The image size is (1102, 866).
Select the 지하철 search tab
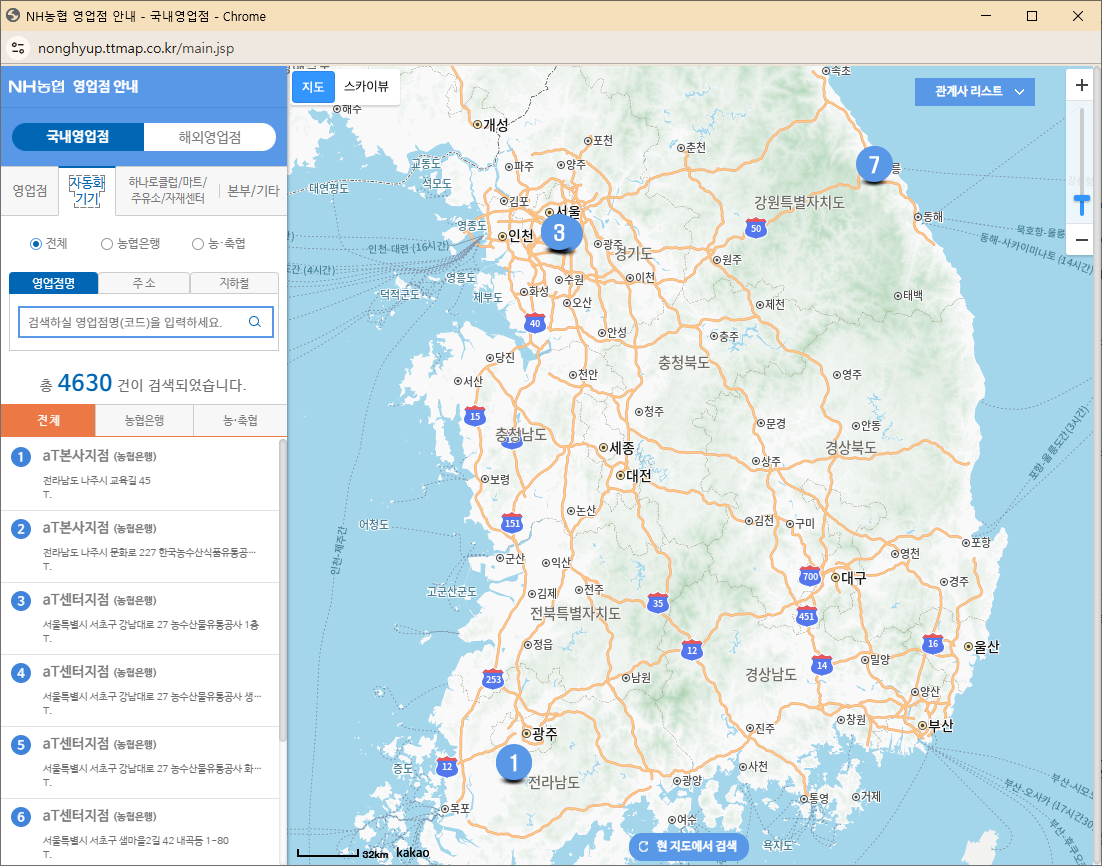coord(234,283)
